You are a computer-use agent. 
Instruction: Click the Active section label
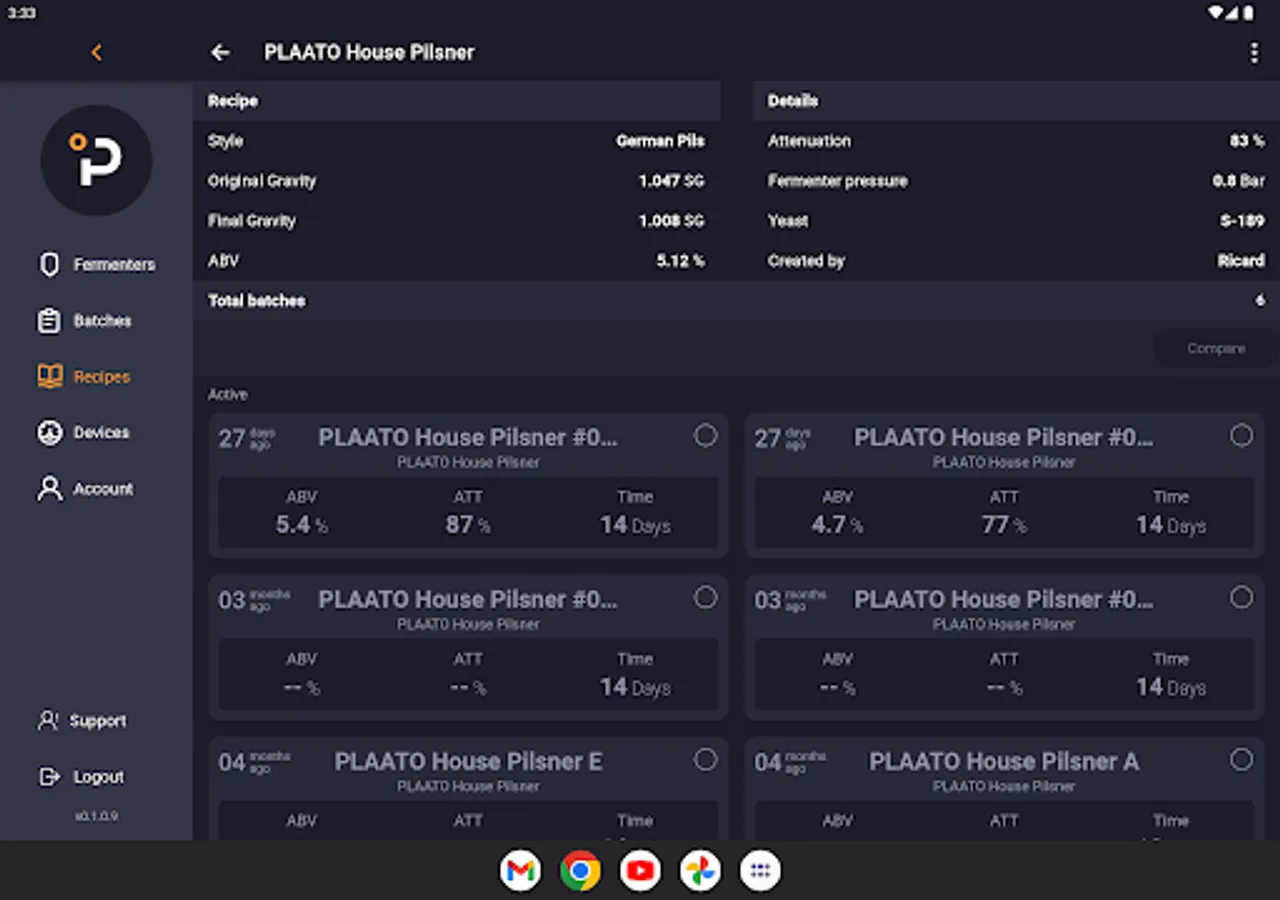pyautogui.click(x=227, y=394)
